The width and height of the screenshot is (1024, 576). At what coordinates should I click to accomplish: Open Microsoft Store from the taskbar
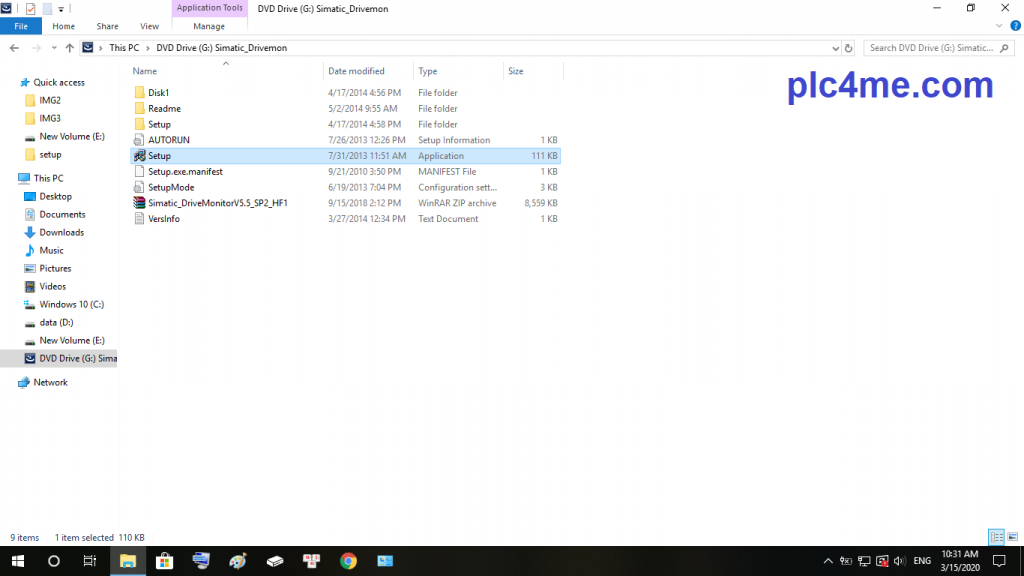click(x=165, y=561)
